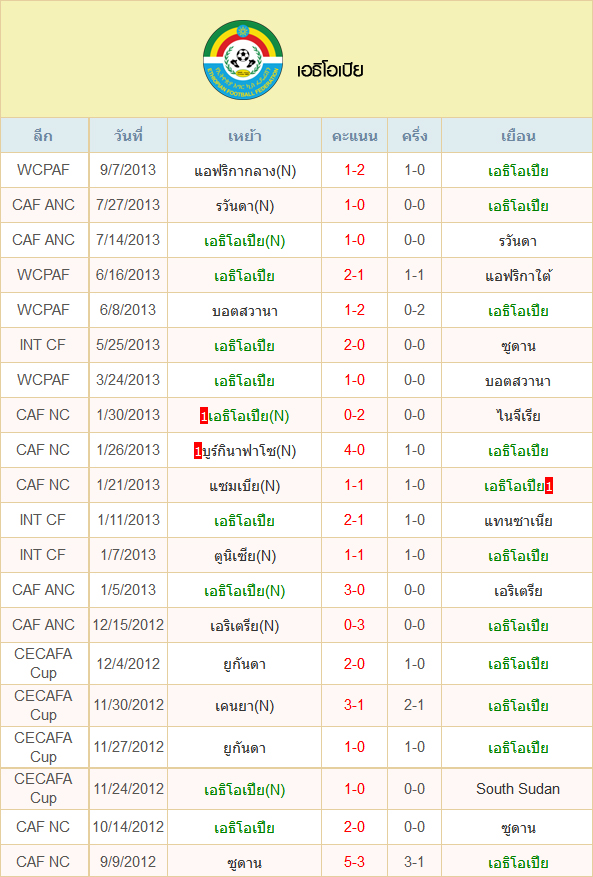Click CECAFA Cup league in 12/4/2012 row

[44, 663]
